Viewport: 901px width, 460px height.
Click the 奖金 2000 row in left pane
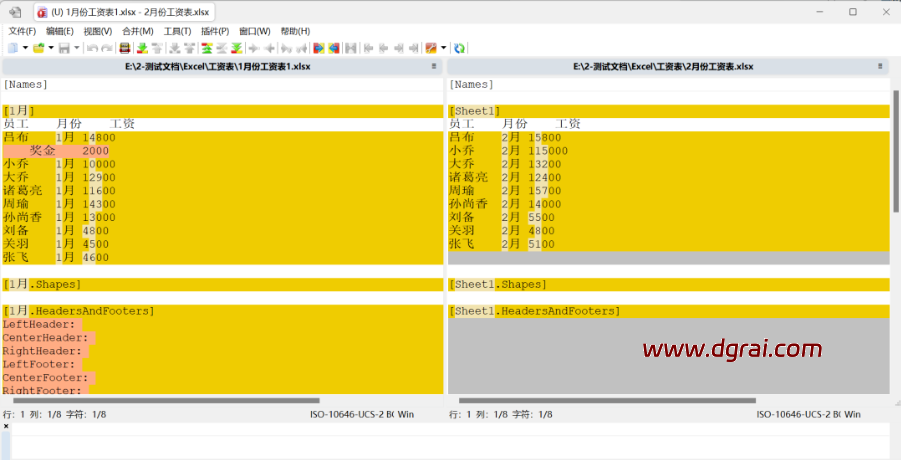point(60,150)
